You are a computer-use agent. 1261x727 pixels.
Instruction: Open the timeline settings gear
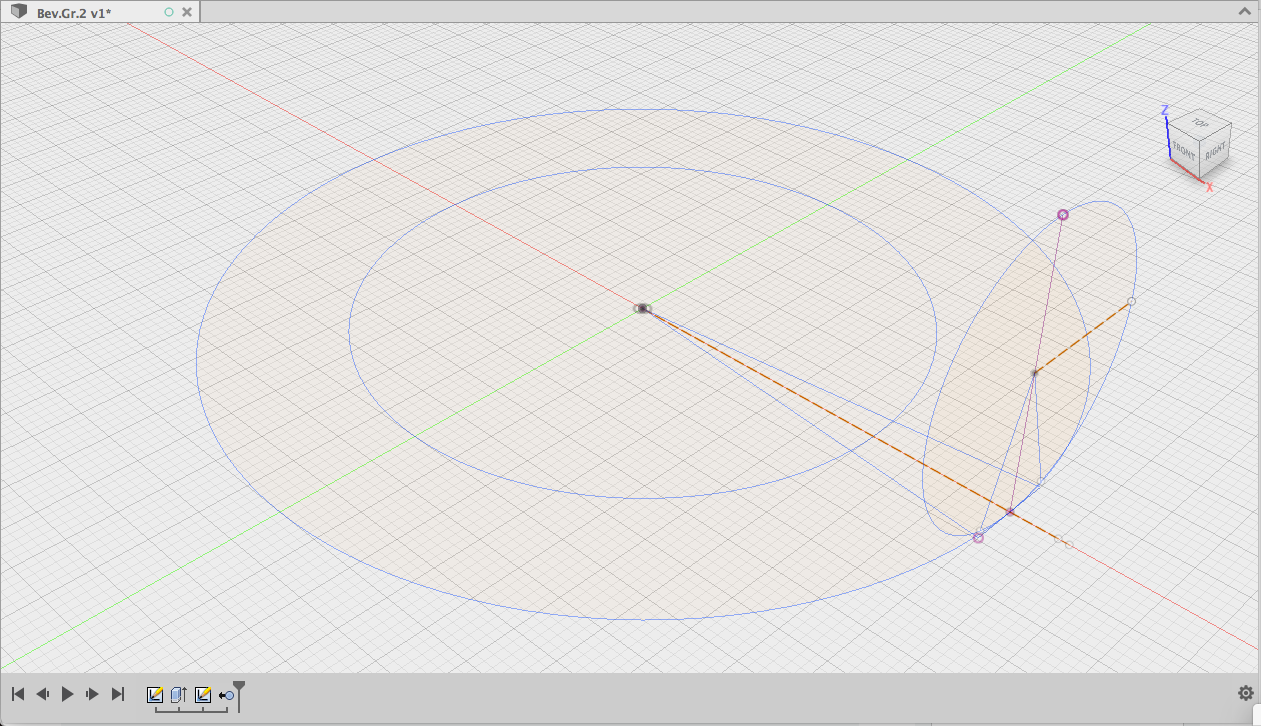pos(1245,692)
